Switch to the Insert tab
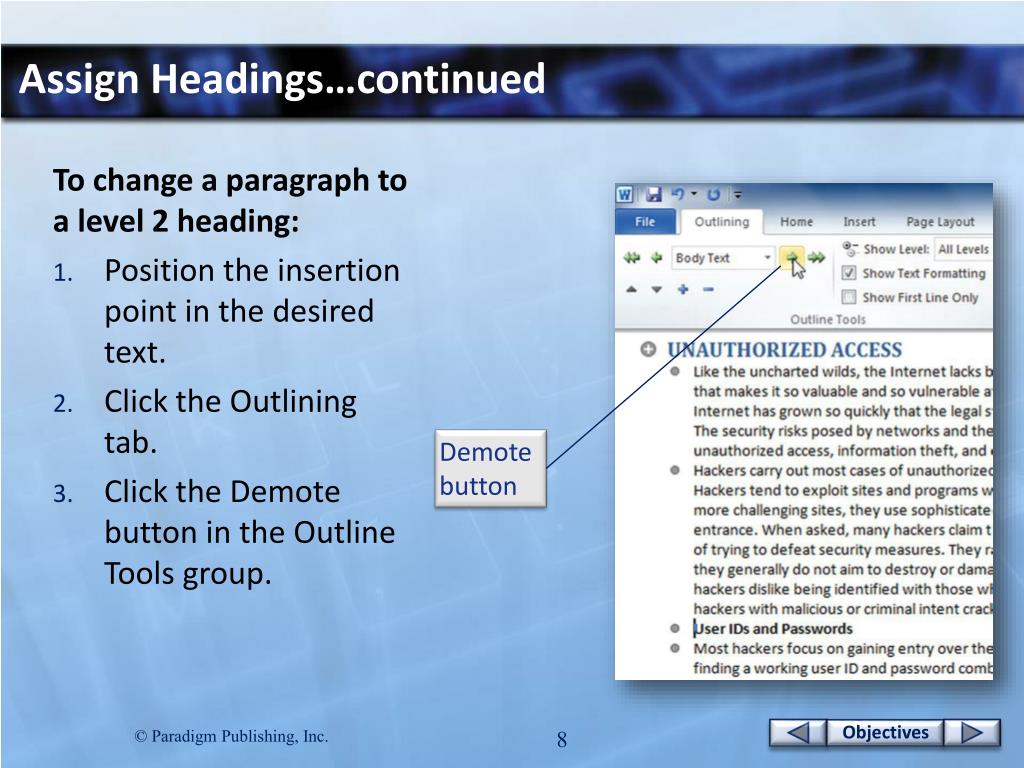 click(x=859, y=222)
